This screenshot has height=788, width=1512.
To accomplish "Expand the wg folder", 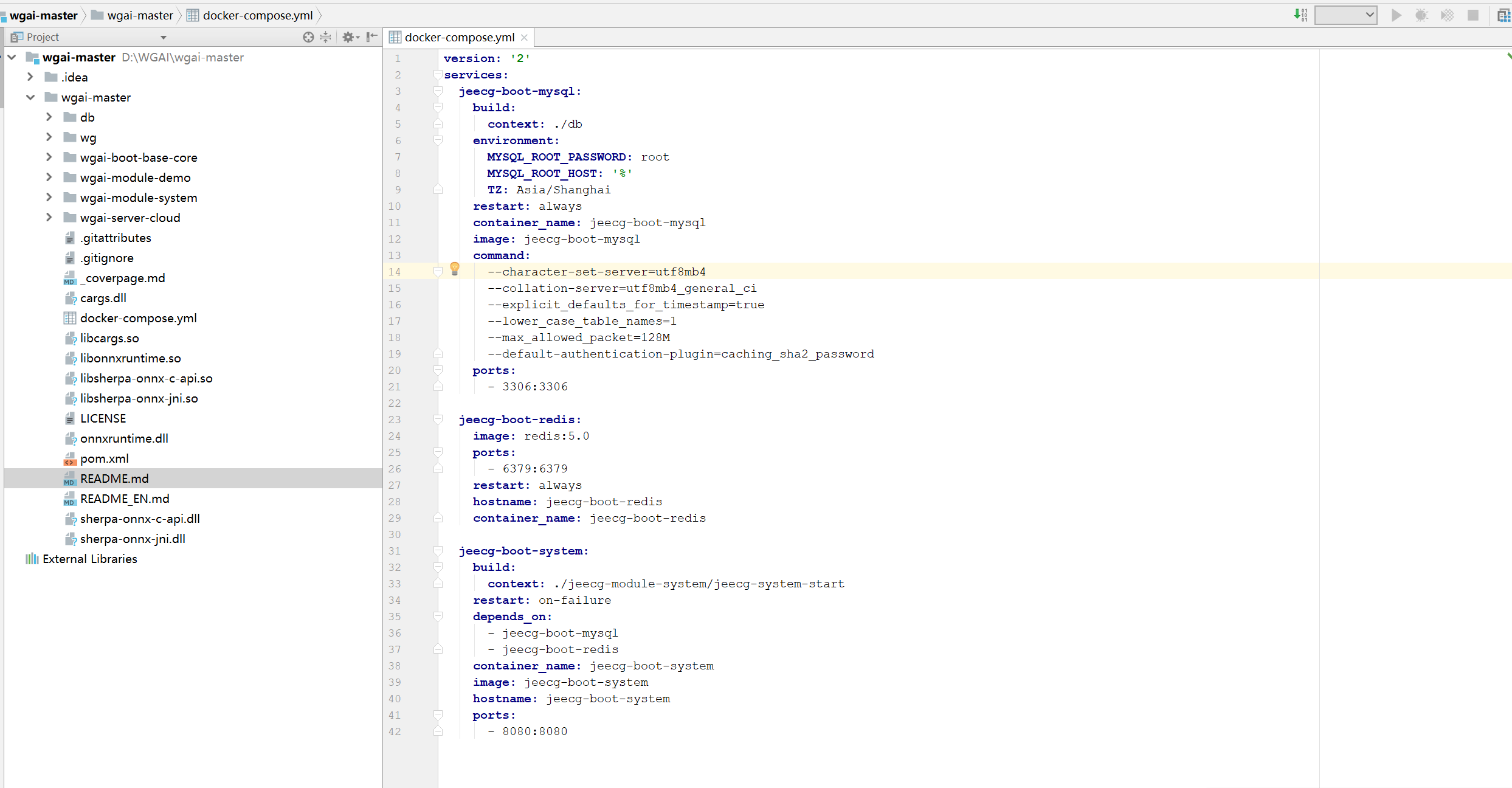I will [49, 137].
